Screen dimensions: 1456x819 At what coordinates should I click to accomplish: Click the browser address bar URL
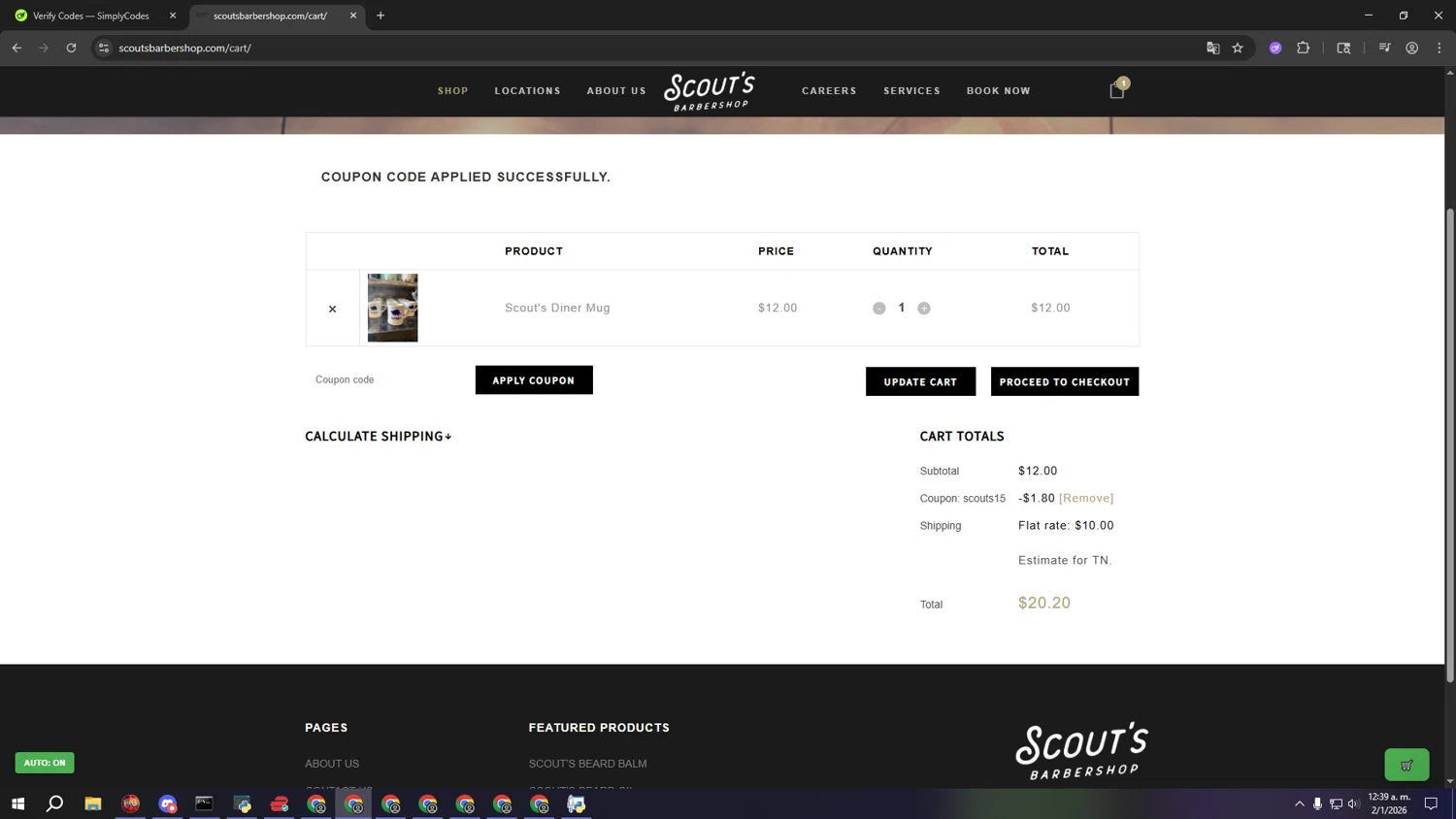point(184,48)
